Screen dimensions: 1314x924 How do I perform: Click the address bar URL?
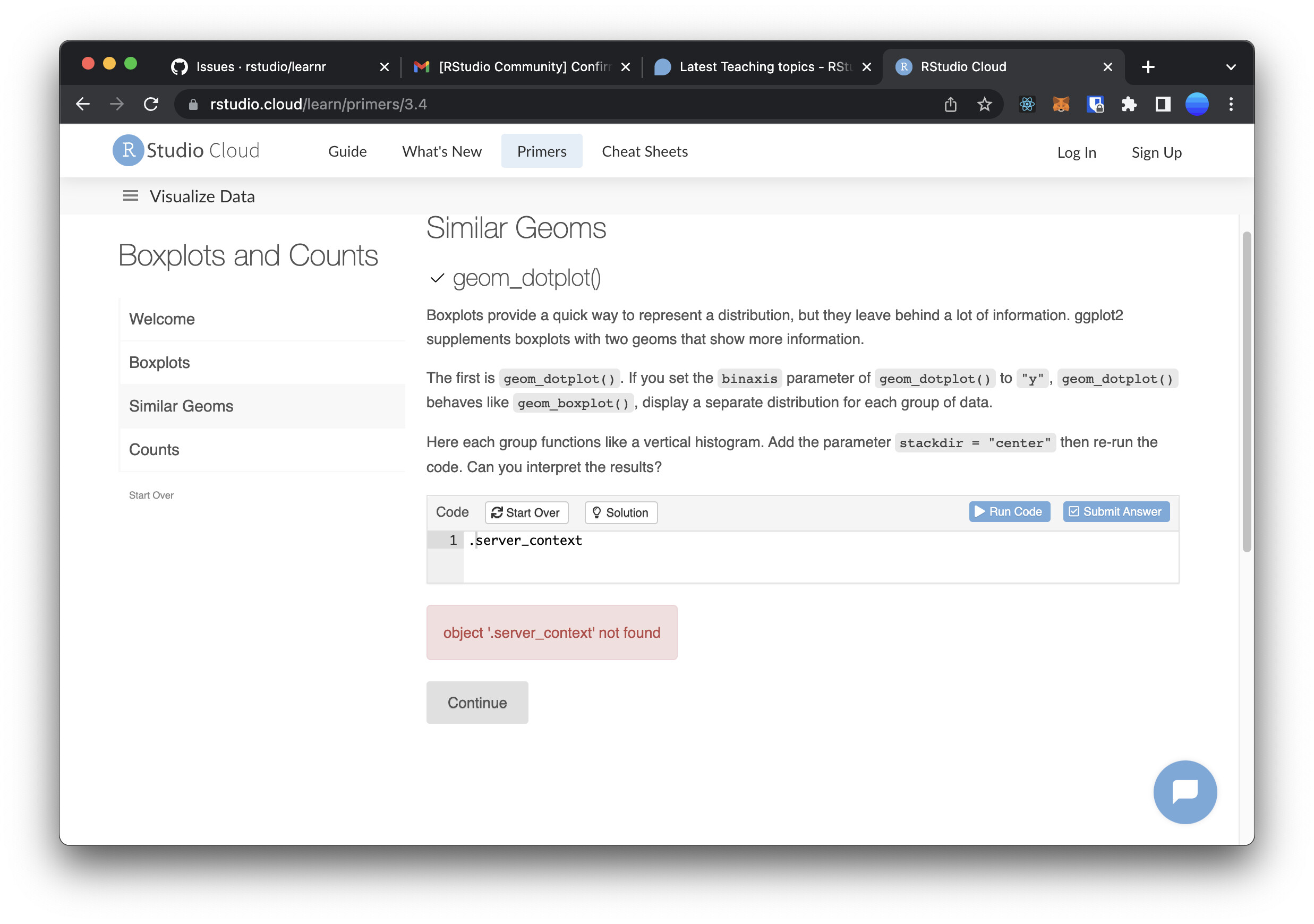coord(318,104)
